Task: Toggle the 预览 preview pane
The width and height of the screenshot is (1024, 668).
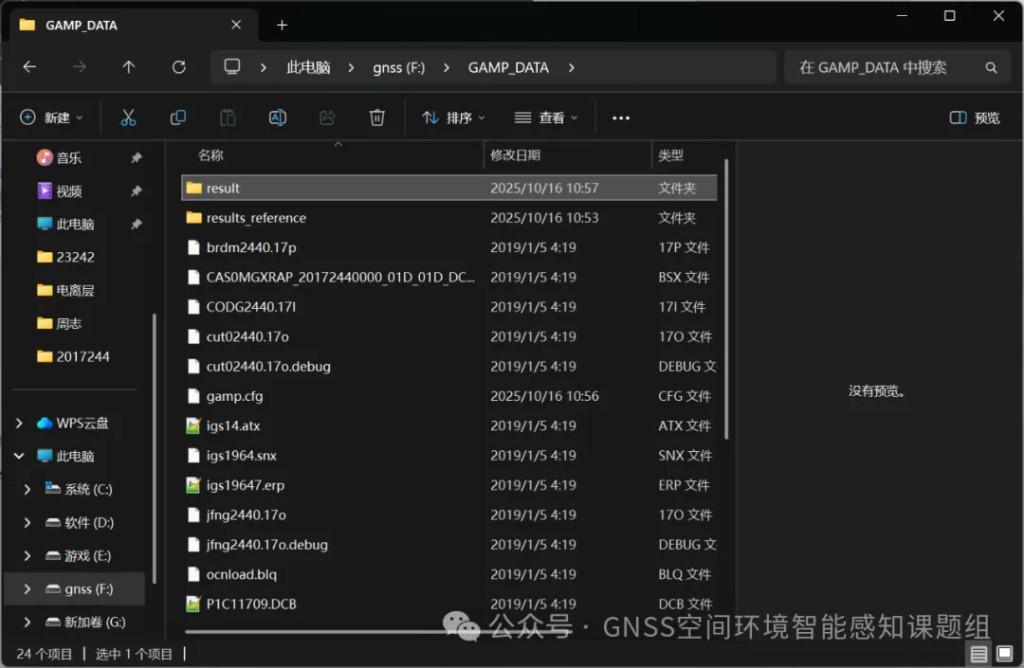Action: (x=975, y=118)
